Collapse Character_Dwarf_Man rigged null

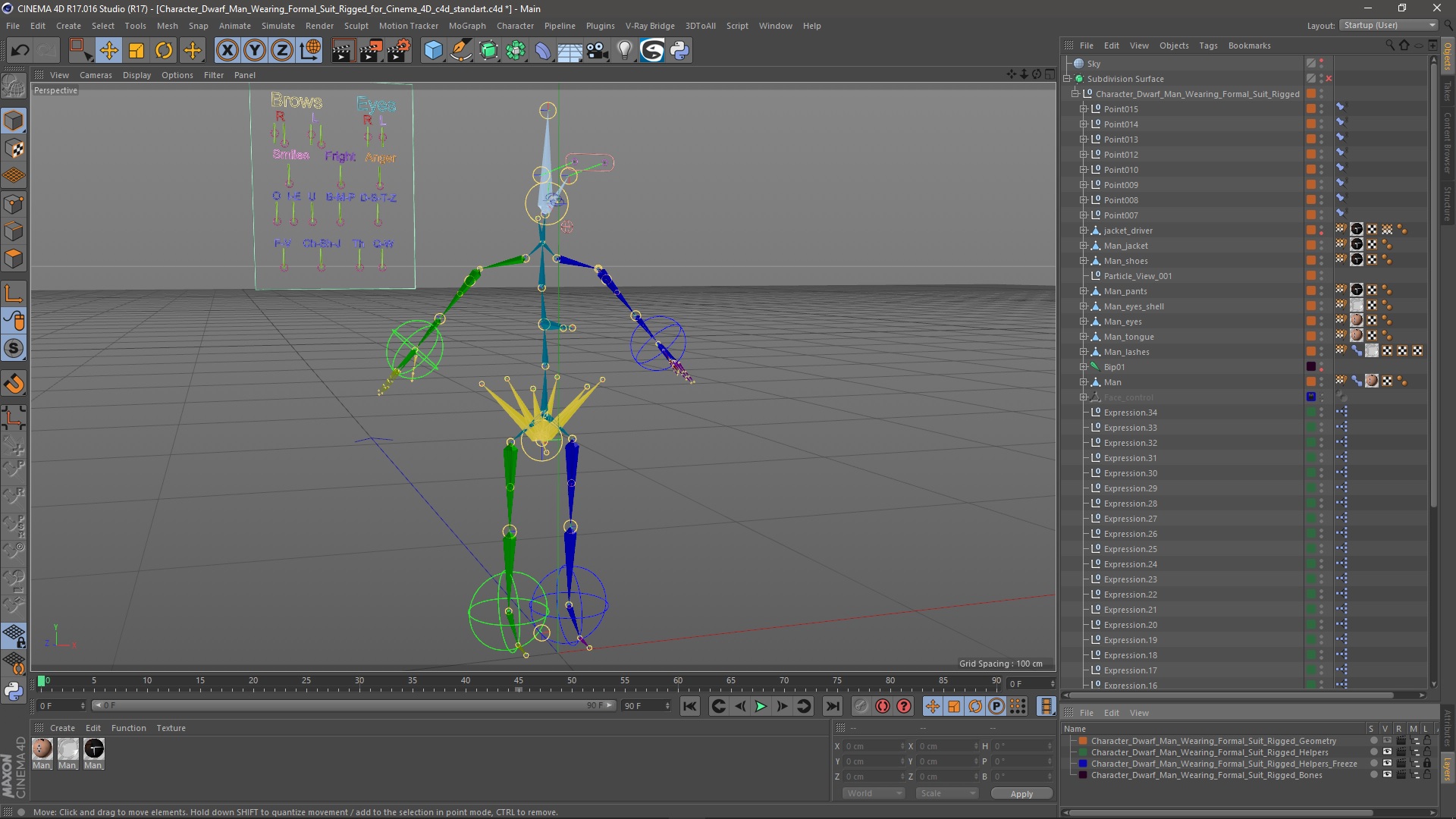(x=1075, y=94)
